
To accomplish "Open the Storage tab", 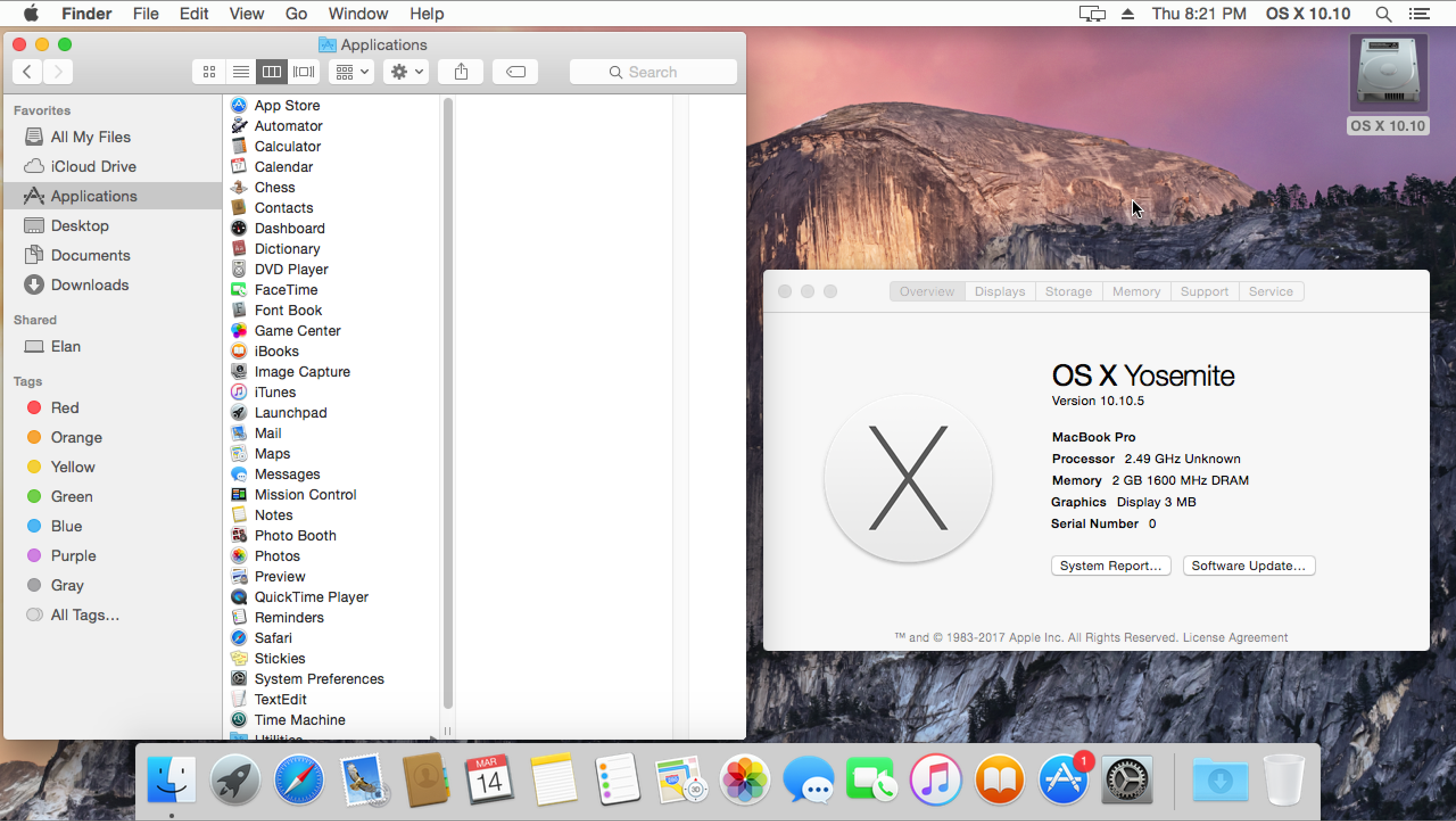I will 1068,291.
